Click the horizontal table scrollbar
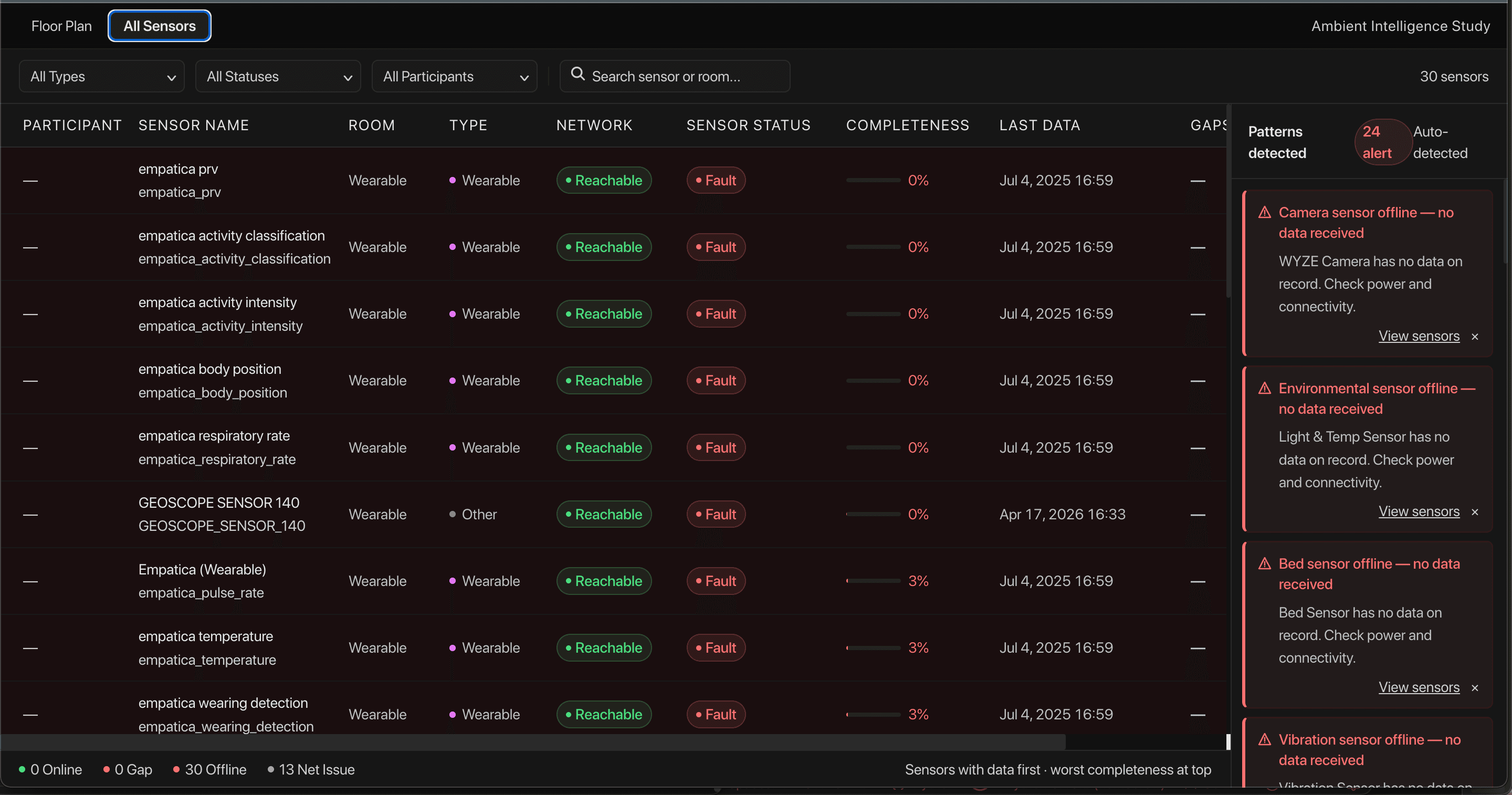Image resolution: width=1512 pixels, height=795 pixels. (x=533, y=741)
